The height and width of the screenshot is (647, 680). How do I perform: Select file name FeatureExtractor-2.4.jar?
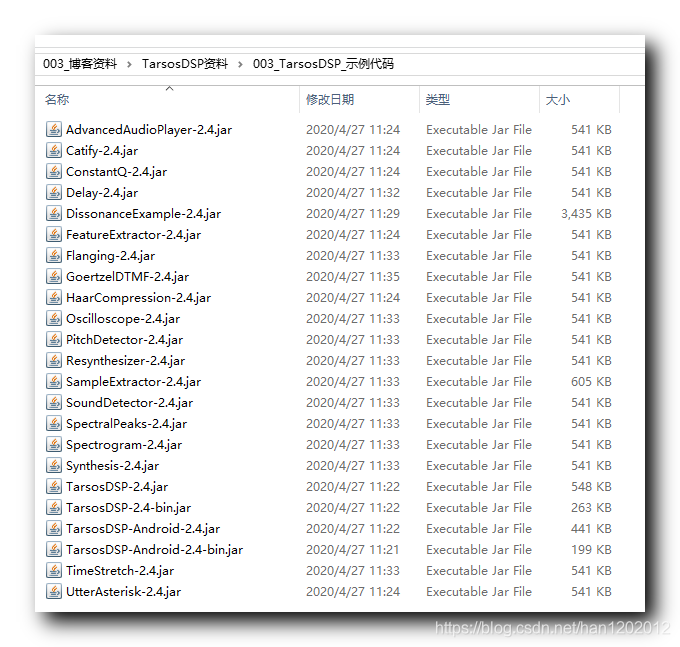tap(134, 235)
